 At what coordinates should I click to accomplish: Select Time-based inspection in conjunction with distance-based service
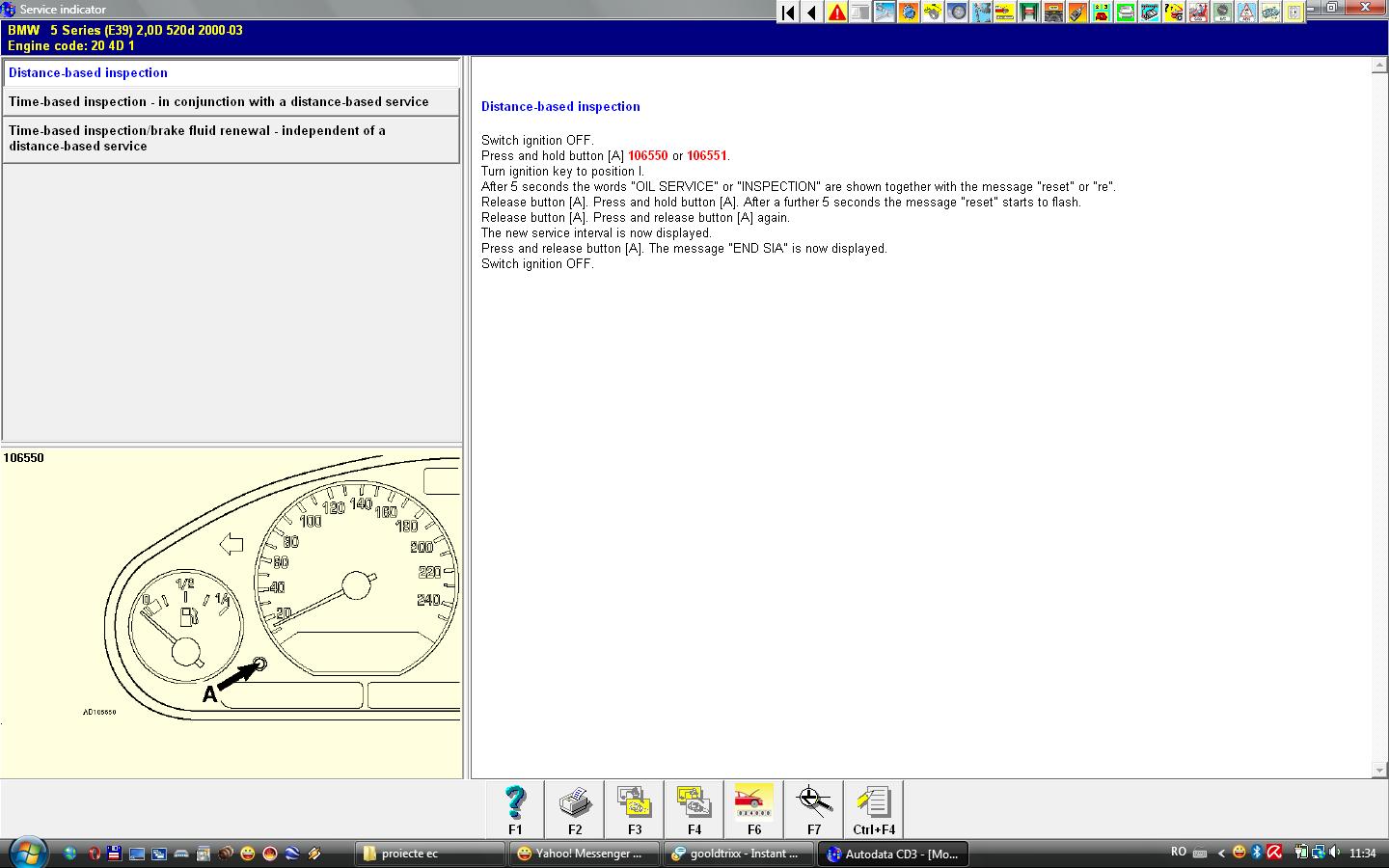click(x=231, y=102)
